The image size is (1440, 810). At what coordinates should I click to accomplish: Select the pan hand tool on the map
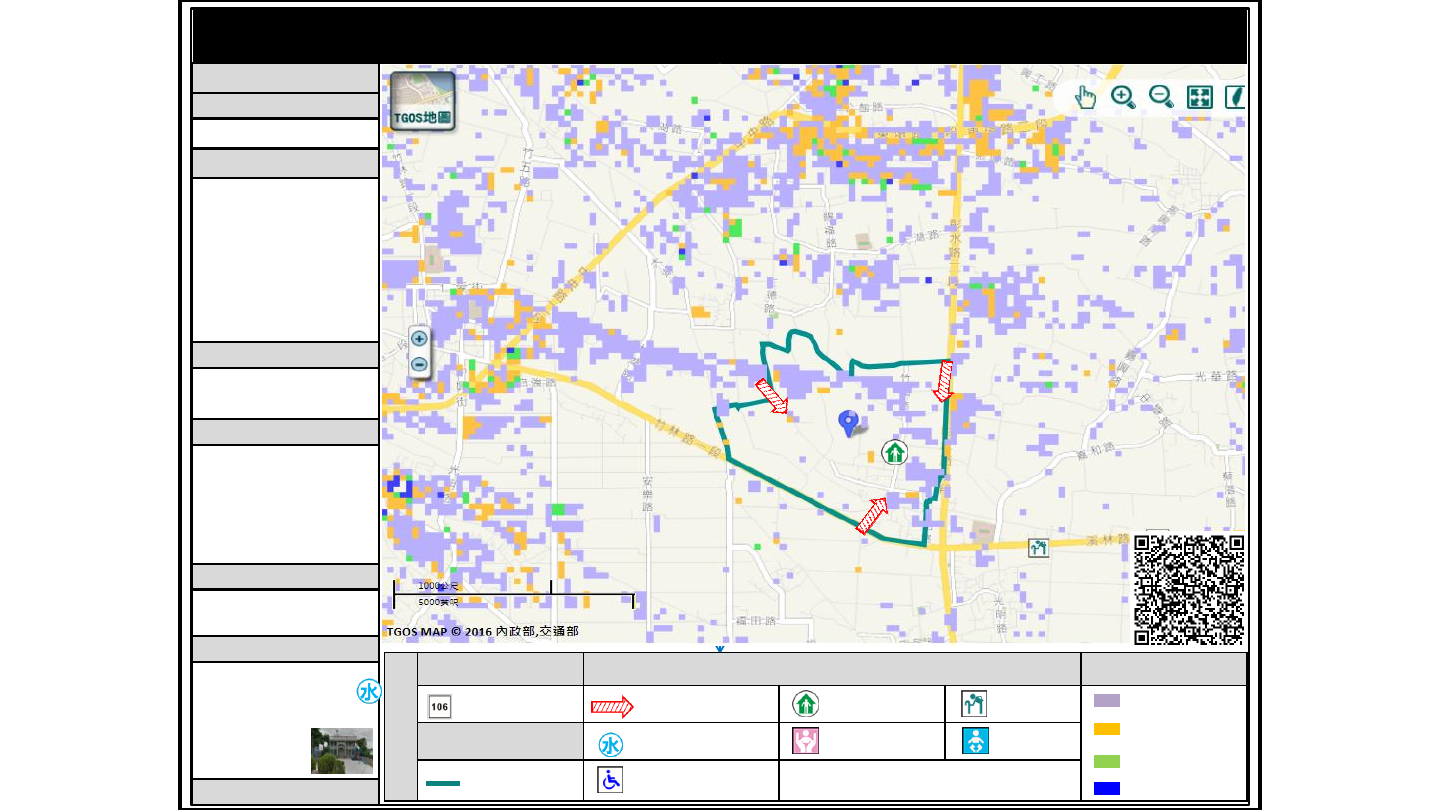coord(1086,97)
